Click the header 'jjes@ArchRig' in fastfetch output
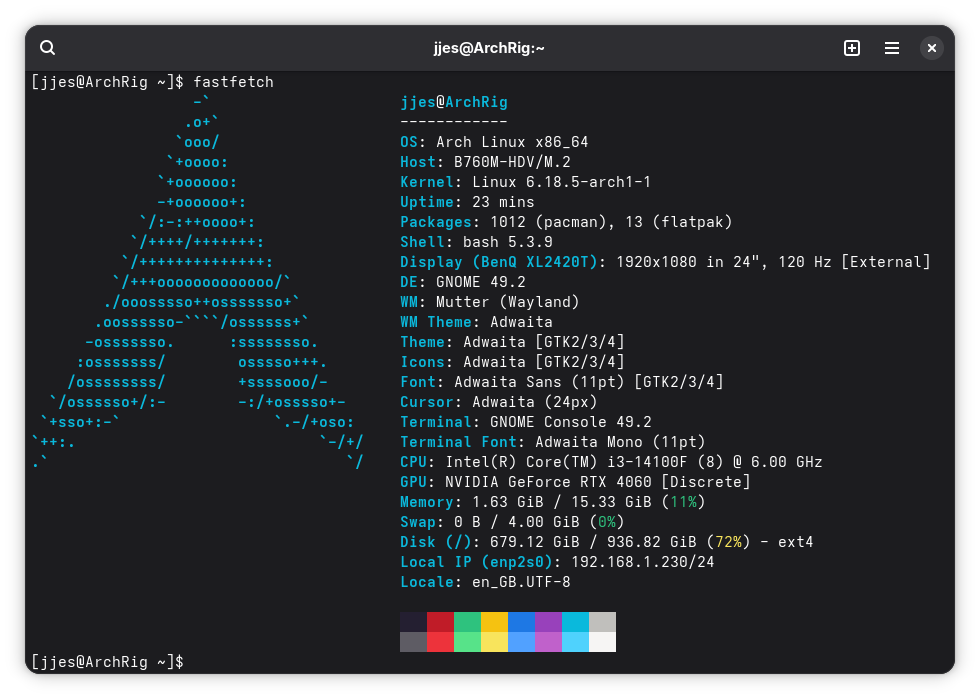Viewport: 980px width, 699px height. tap(454, 102)
